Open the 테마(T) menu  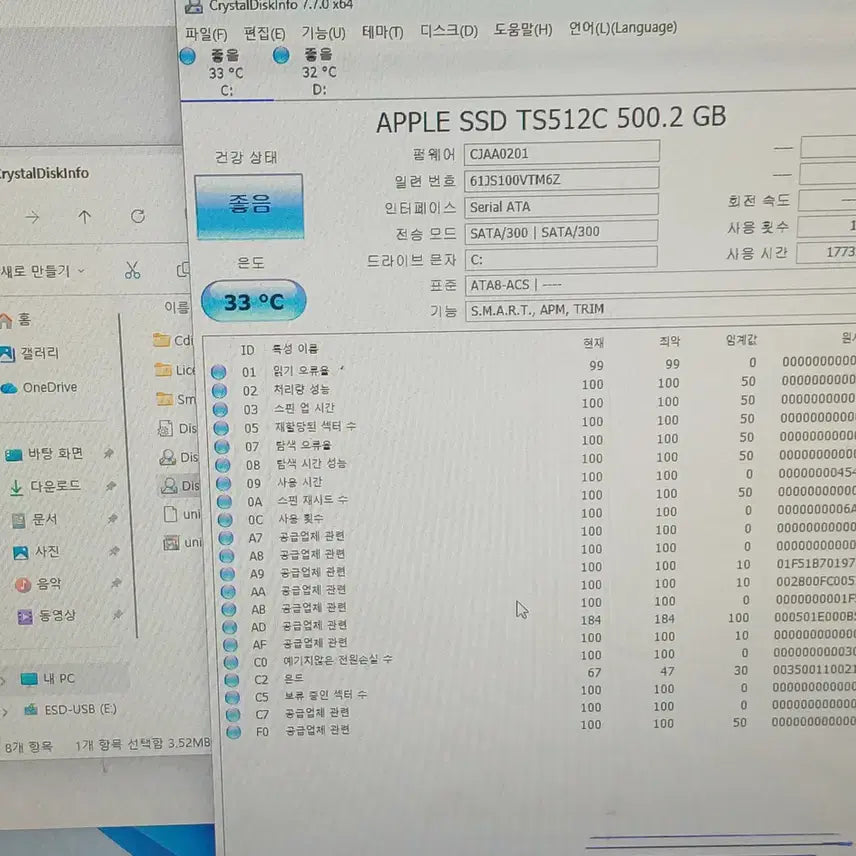click(382, 32)
